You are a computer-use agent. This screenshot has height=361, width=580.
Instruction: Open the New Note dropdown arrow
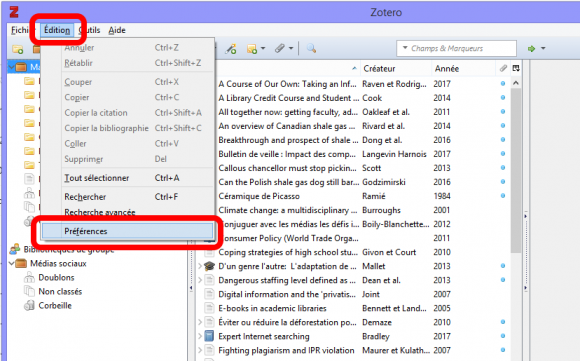tap(263, 48)
